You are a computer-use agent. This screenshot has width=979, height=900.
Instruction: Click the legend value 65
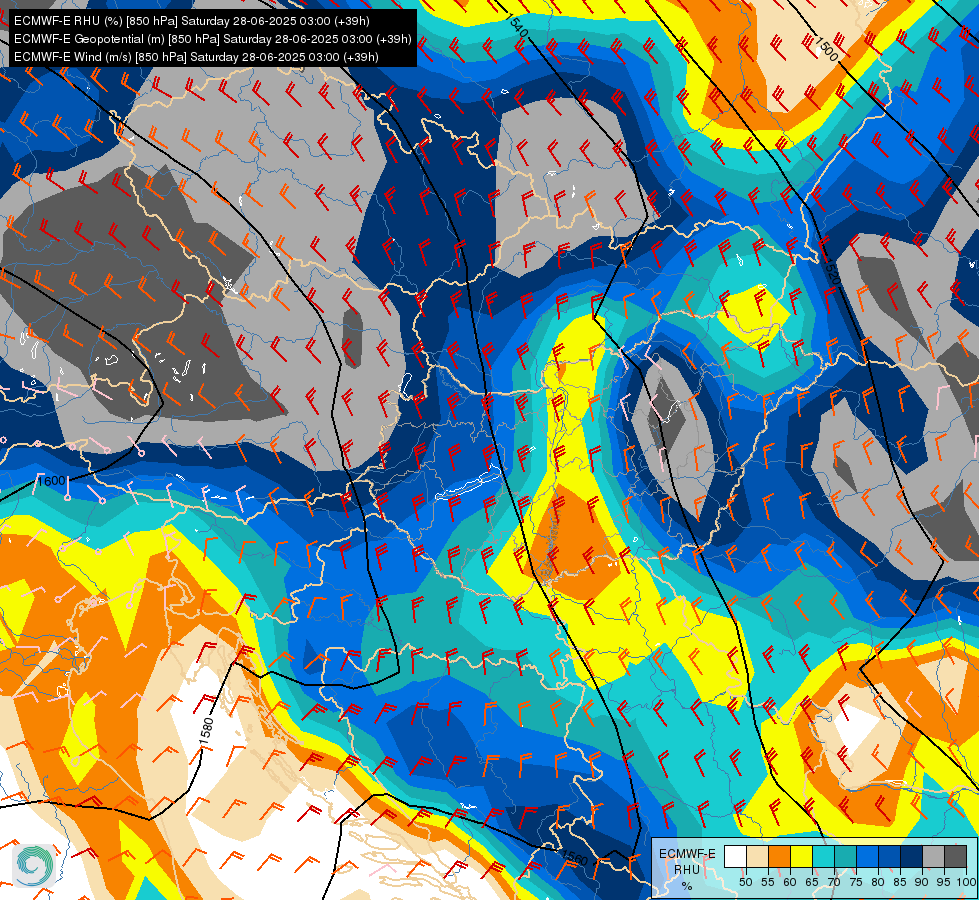812,882
